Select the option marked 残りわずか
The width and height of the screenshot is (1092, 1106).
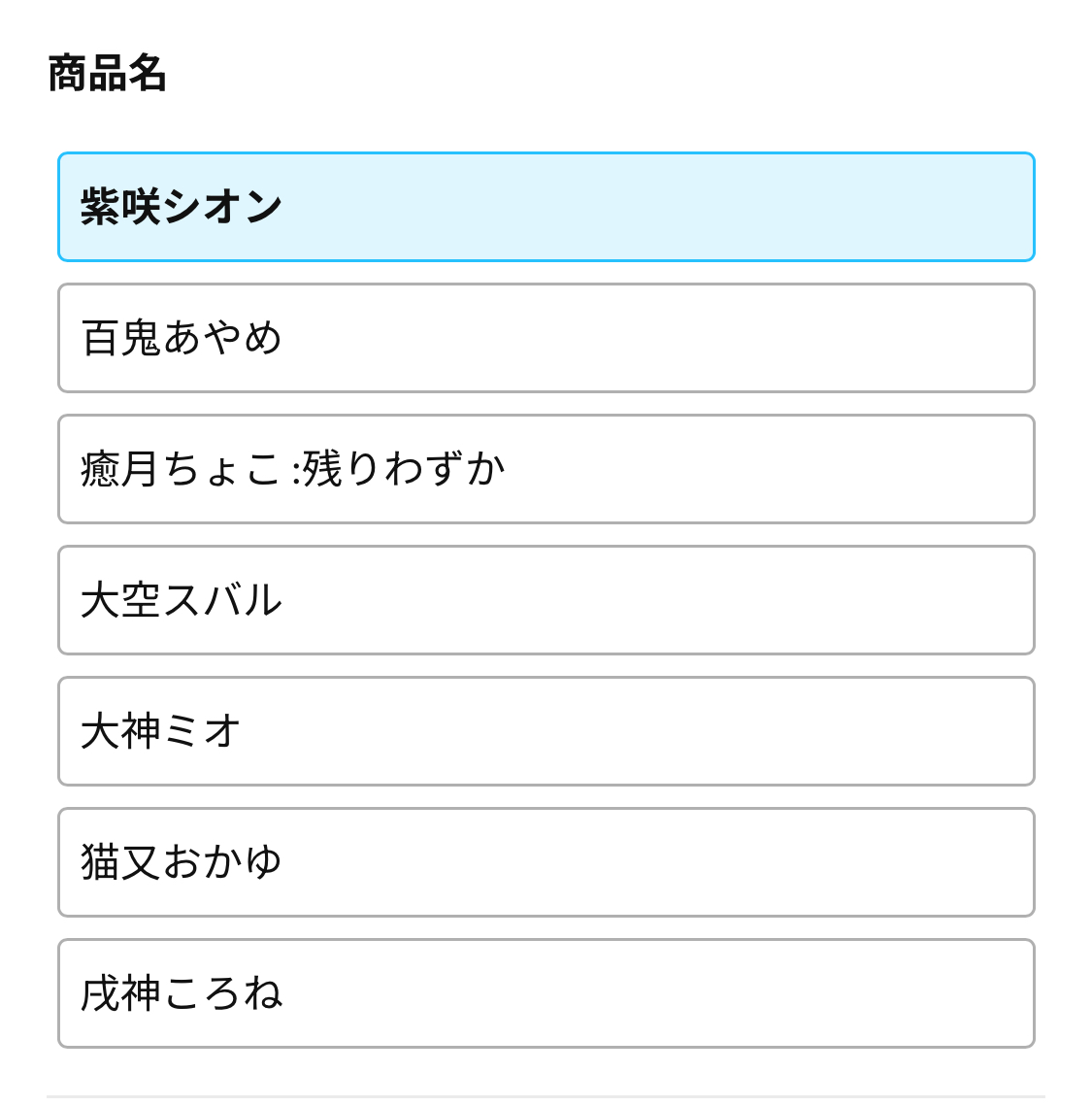click(x=546, y=469)
